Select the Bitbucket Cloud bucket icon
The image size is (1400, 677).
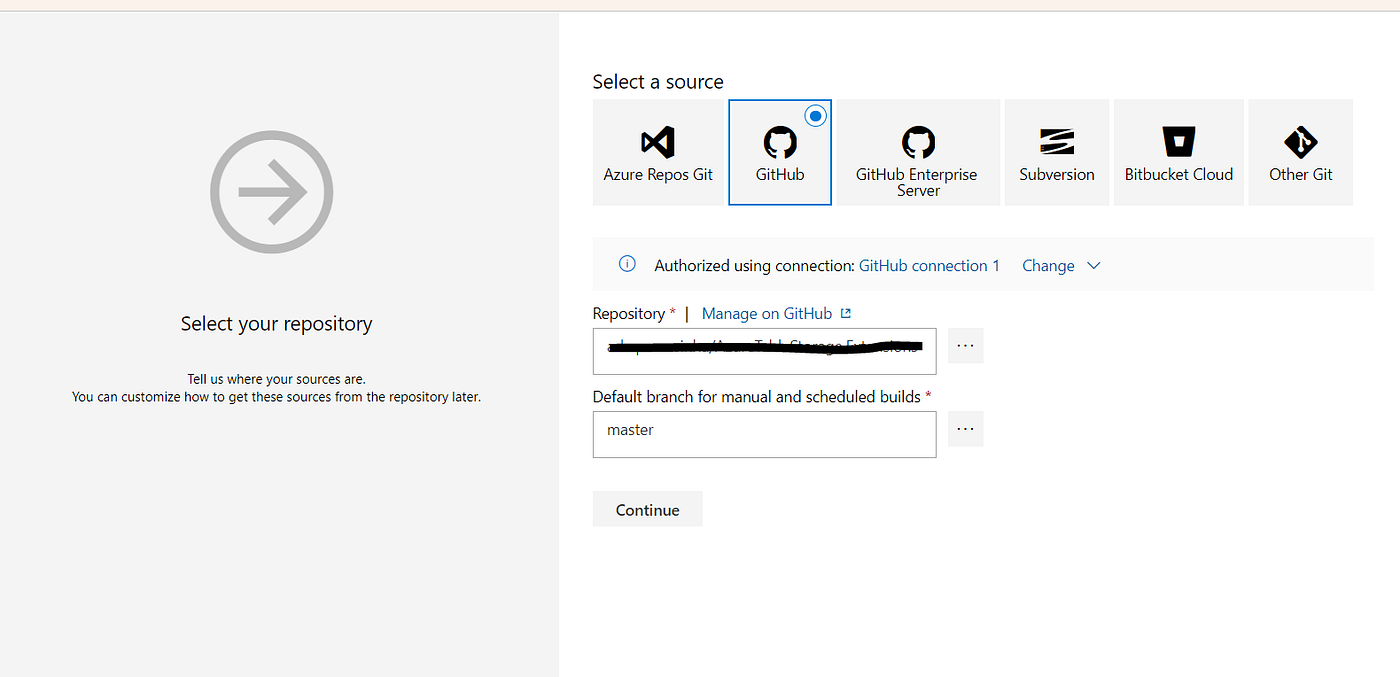1178,140
